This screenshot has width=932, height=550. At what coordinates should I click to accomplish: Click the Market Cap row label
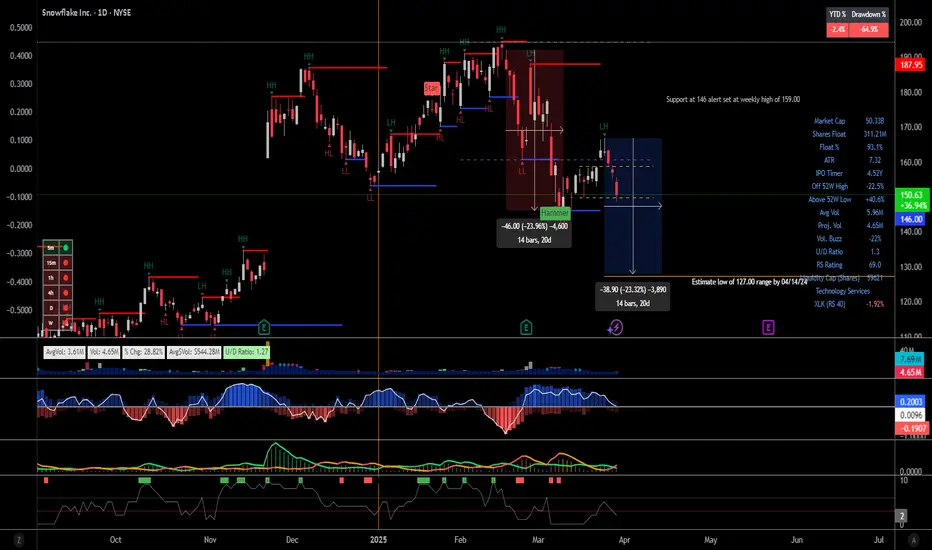pos(829,121)
